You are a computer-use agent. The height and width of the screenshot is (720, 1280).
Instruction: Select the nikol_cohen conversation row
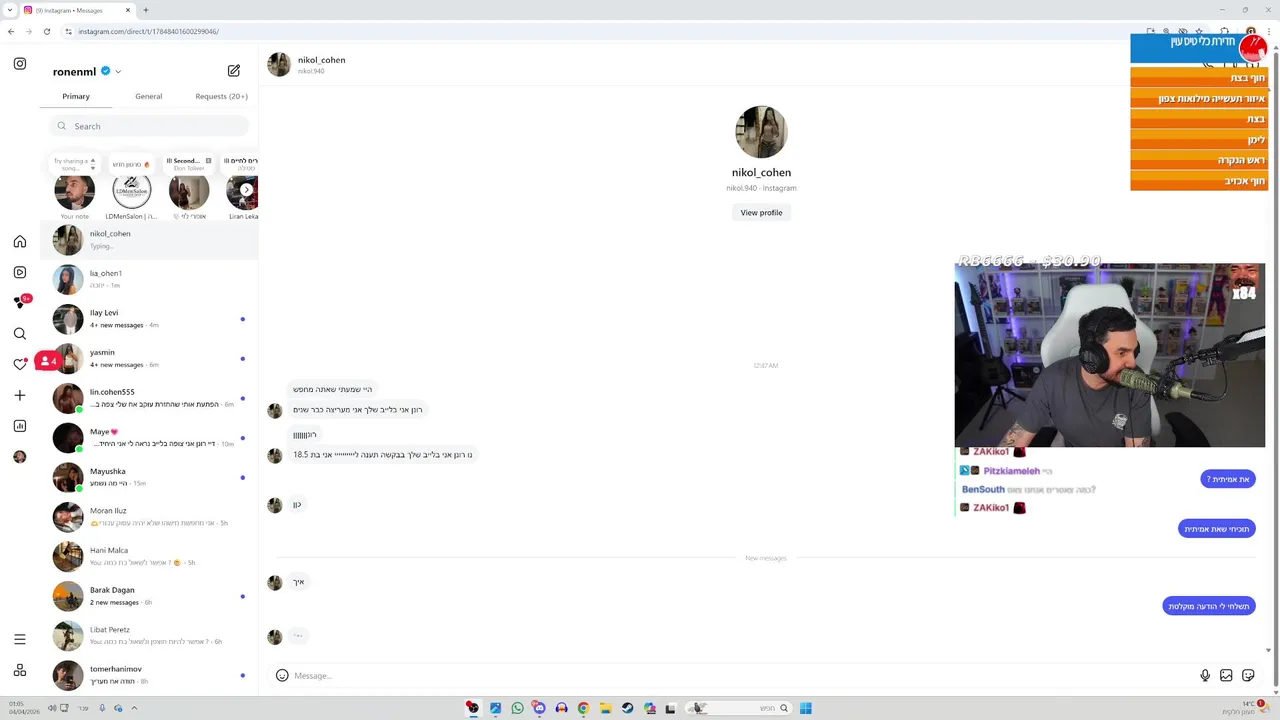pyautogui.click(x=149, y=240)
